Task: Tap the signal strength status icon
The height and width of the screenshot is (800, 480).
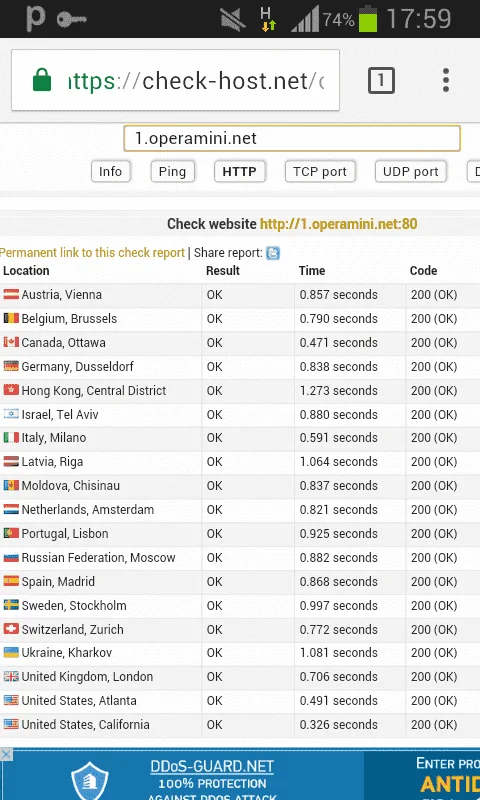Action: tap(305, 19)
